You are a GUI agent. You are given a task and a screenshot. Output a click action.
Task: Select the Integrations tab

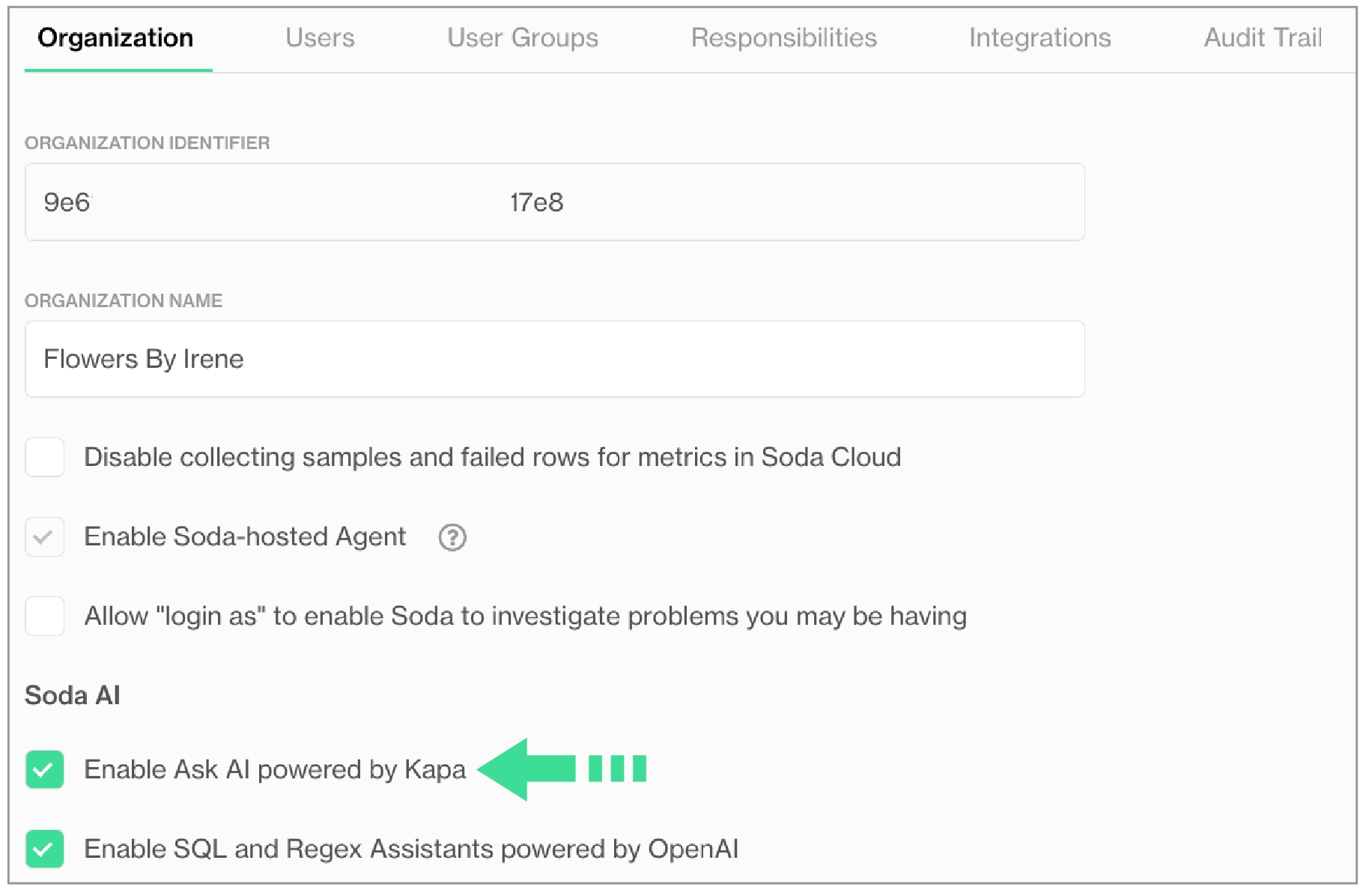click(1039, 38)
